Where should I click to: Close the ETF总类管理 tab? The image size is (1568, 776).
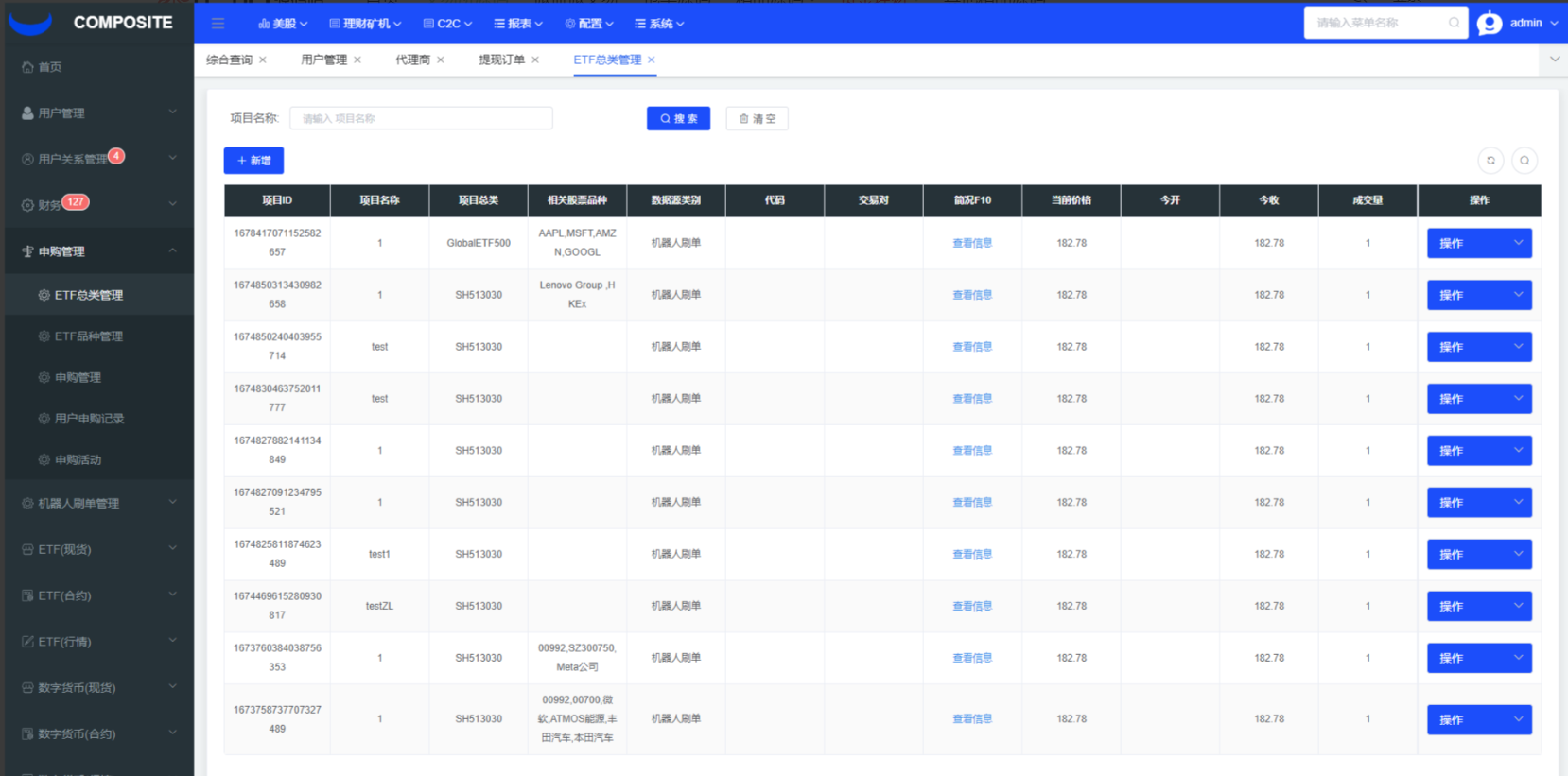click(x=652, y=60)
